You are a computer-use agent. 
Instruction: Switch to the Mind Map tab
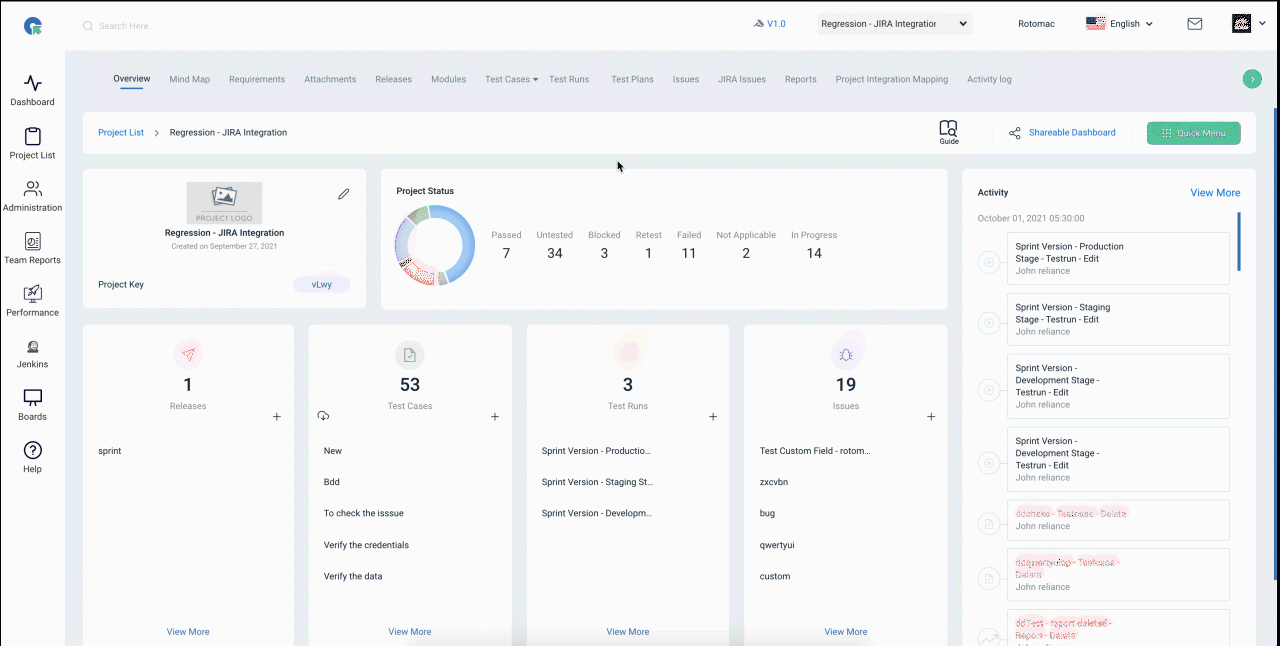click(190, 79)
